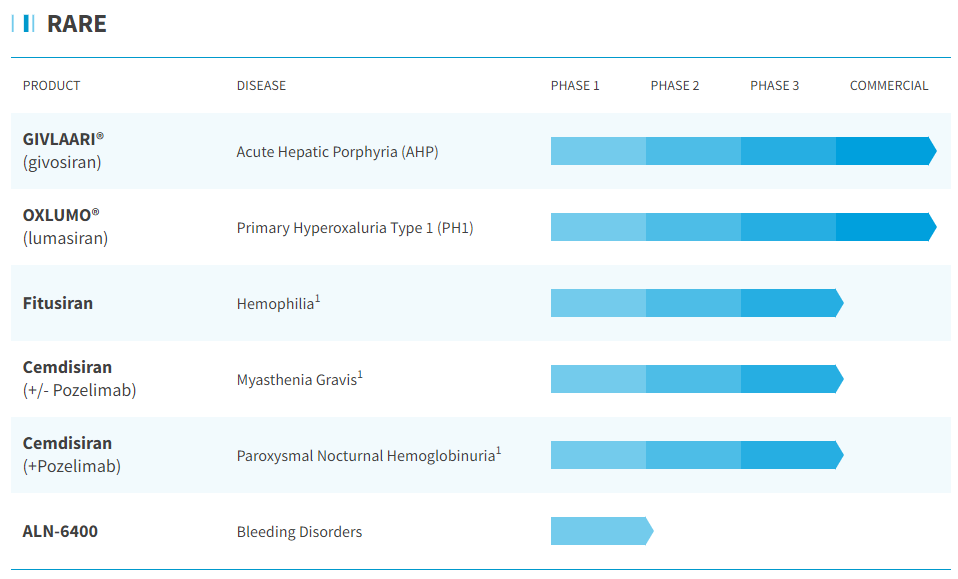Click the Hemophilia footnote superscript 1
This screenshot has width=958, height=579.
tap(318, 298)
